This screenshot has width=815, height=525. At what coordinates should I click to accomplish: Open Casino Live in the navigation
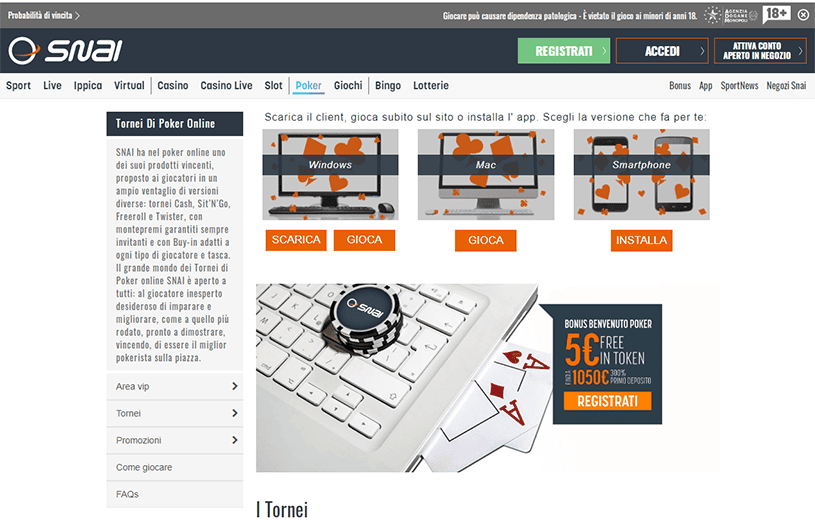tap(226, 85)
